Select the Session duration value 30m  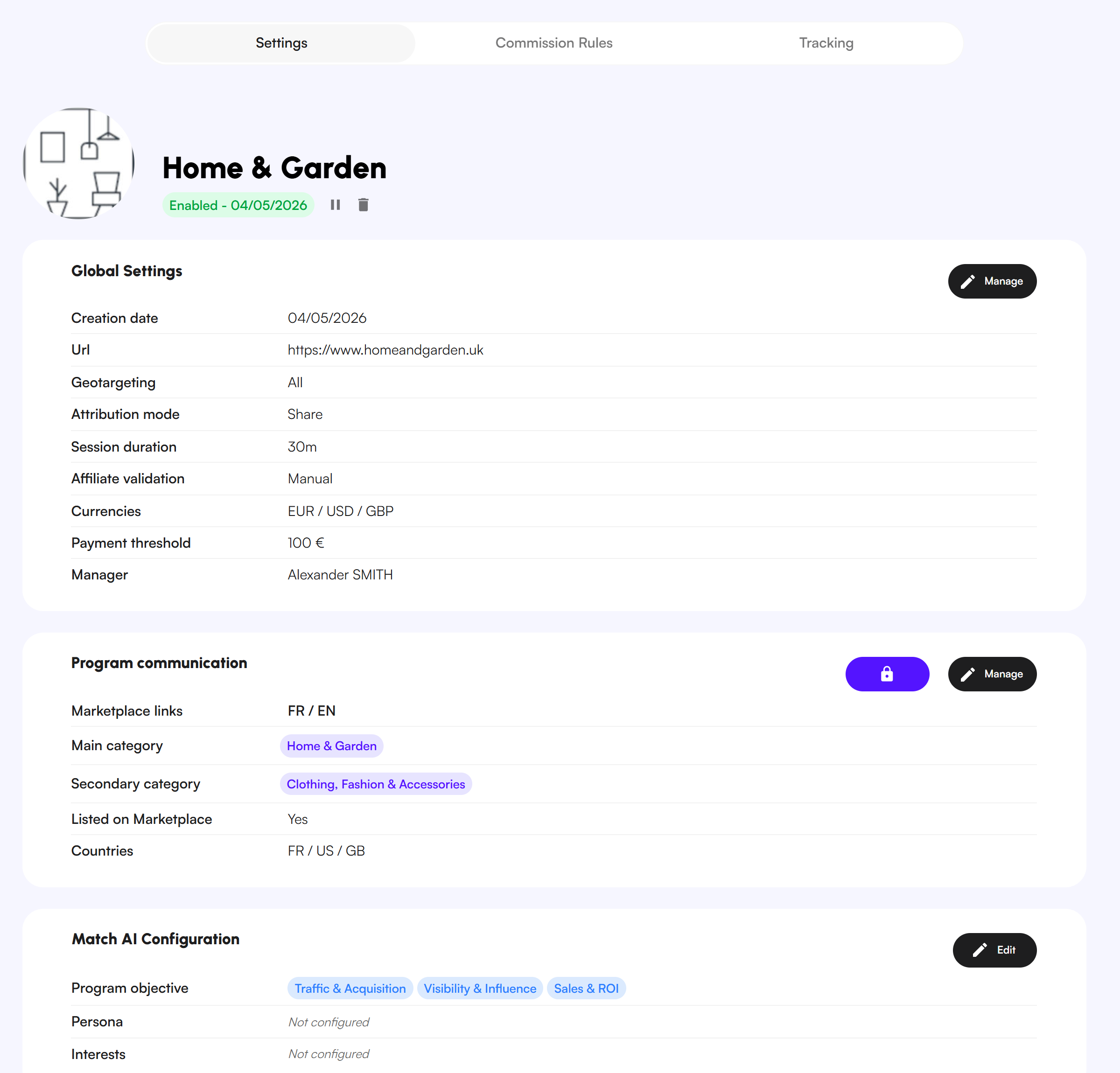pyautogui.click(x=302, y=447)
